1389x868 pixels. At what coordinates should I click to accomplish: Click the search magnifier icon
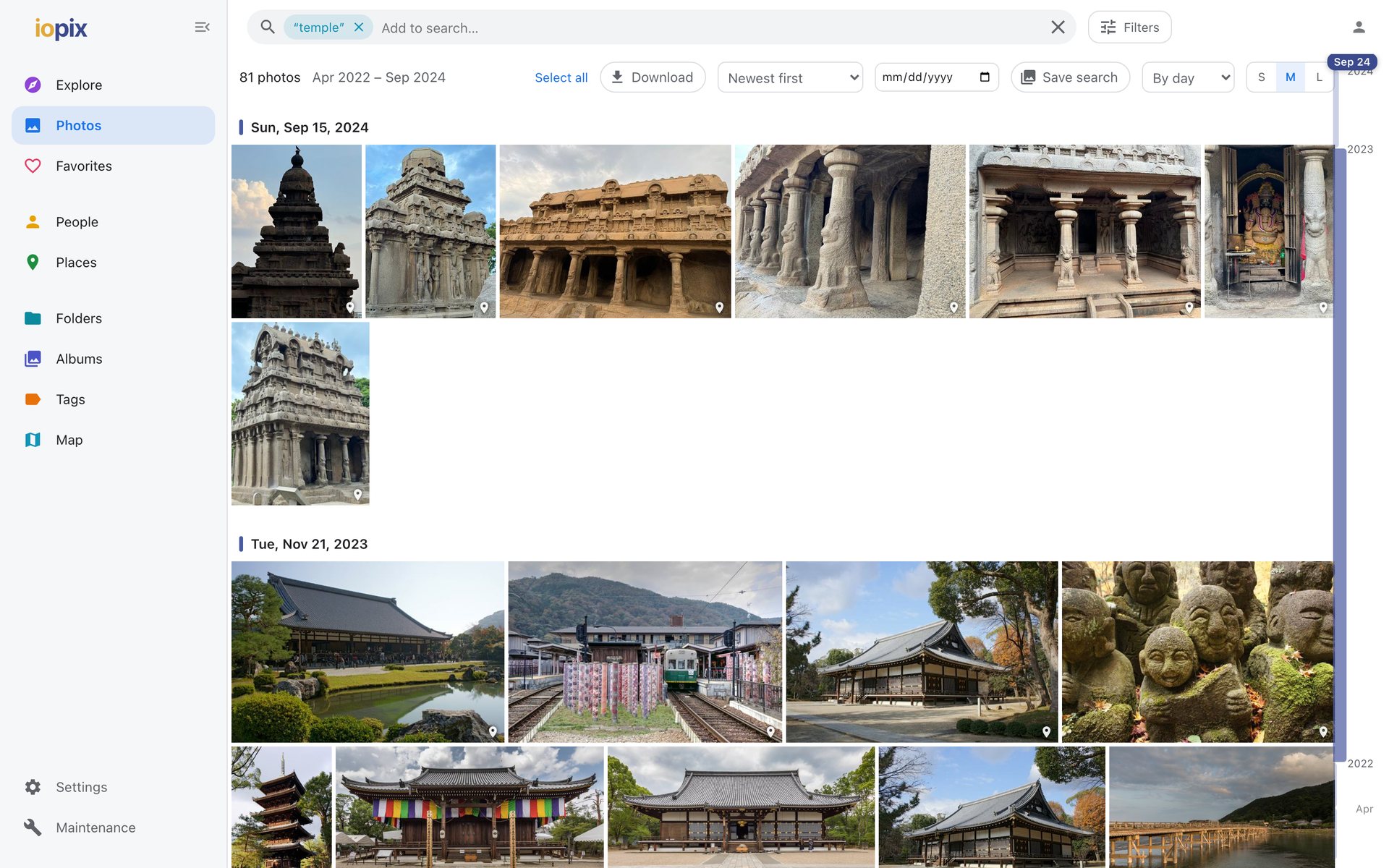coord(268,27)
